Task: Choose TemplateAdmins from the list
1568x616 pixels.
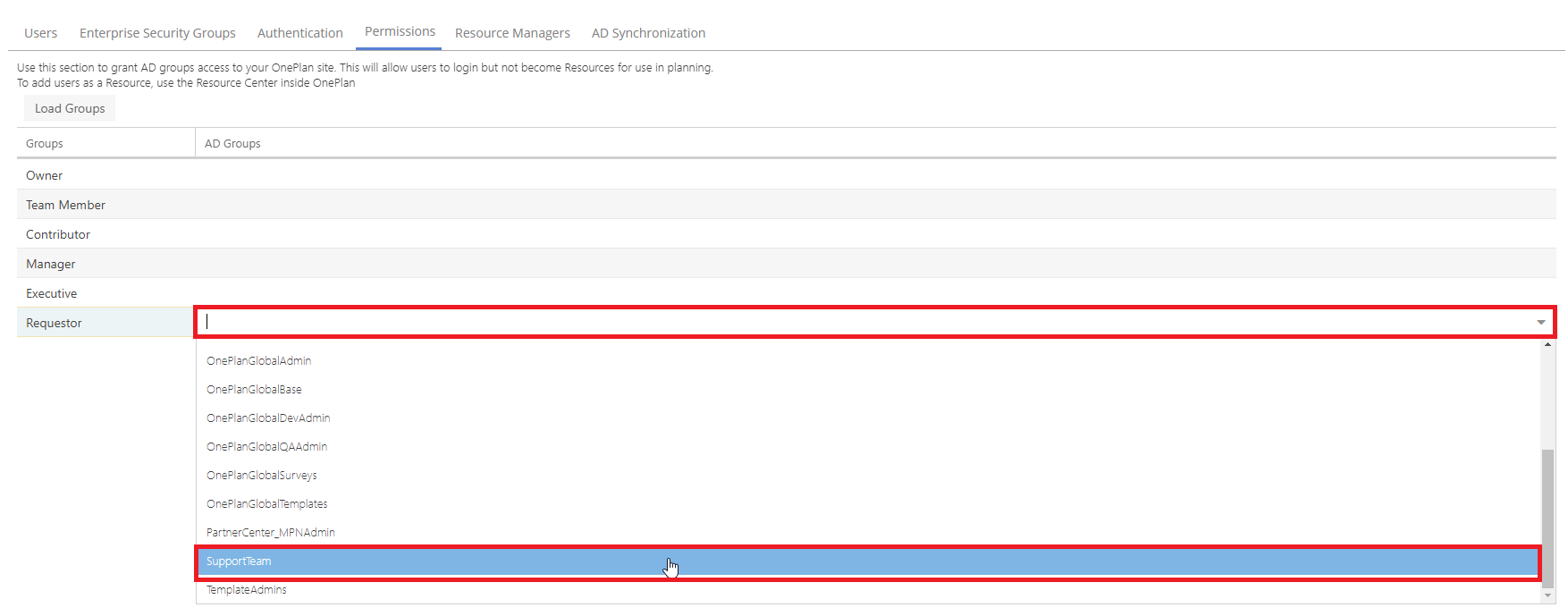Action: click(x=869, y=590)
